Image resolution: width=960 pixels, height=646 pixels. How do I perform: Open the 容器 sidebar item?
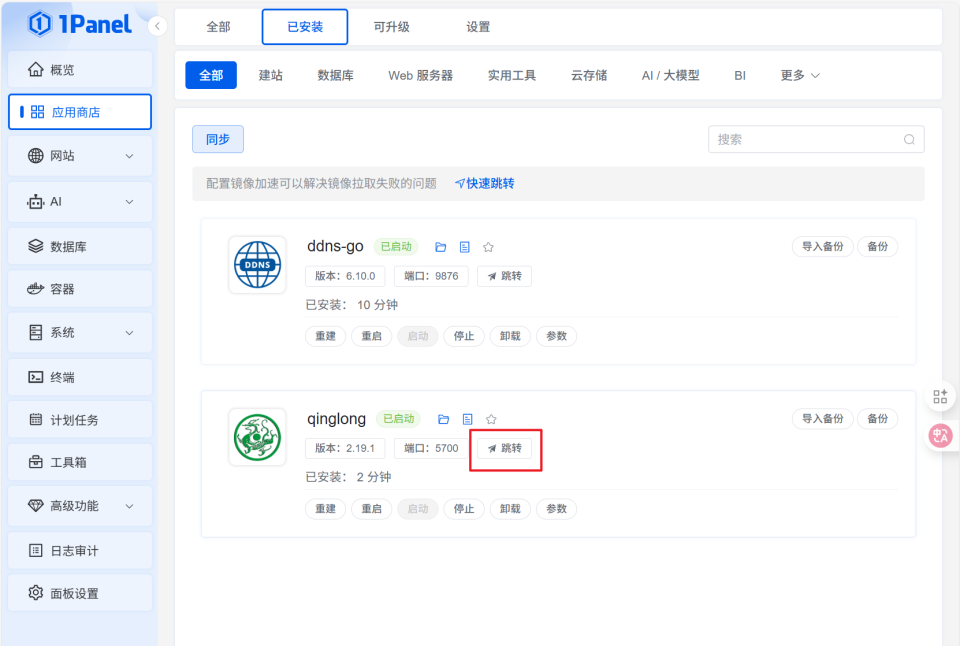point(80,288)
